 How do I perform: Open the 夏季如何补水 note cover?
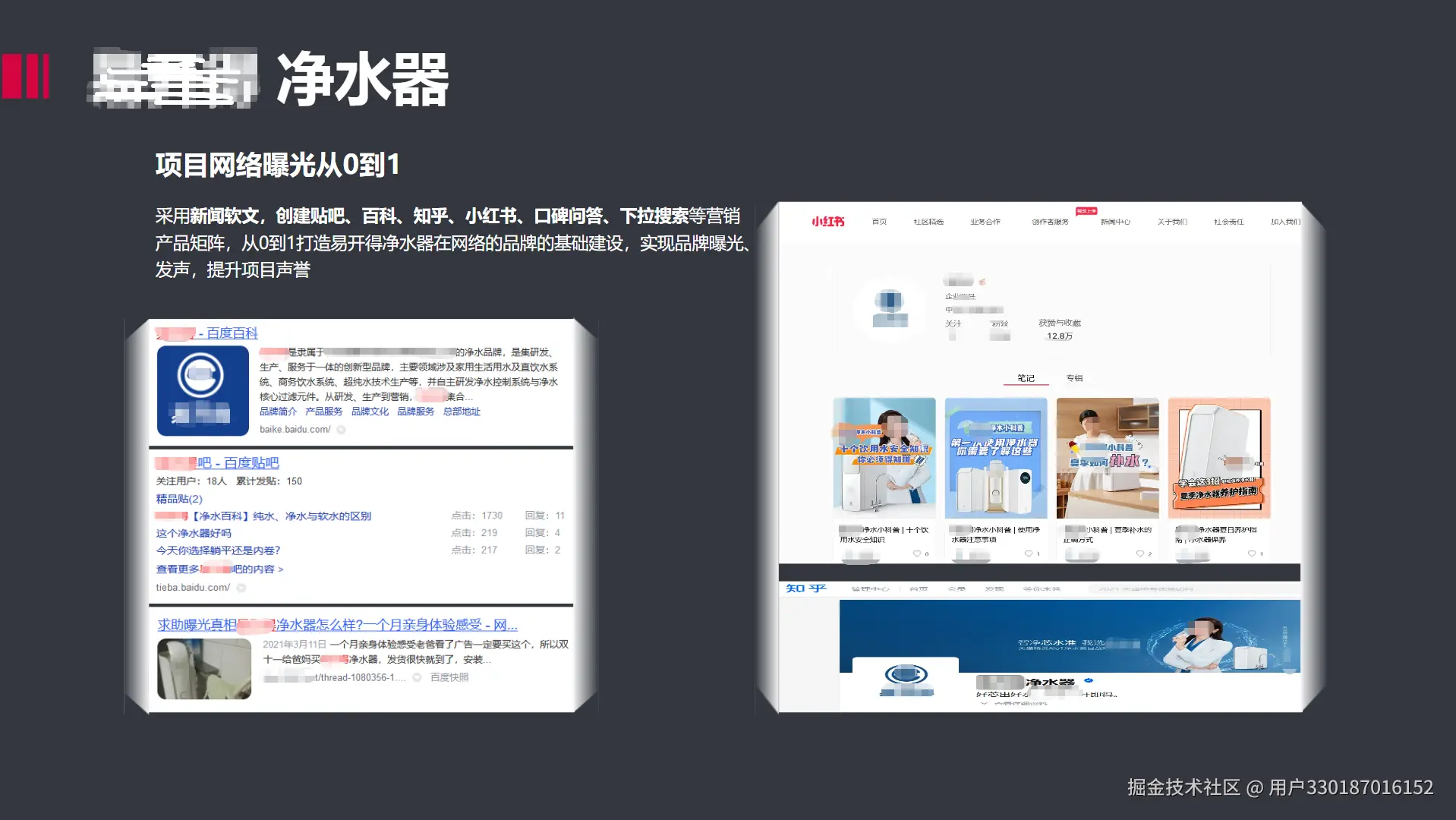1108,459
